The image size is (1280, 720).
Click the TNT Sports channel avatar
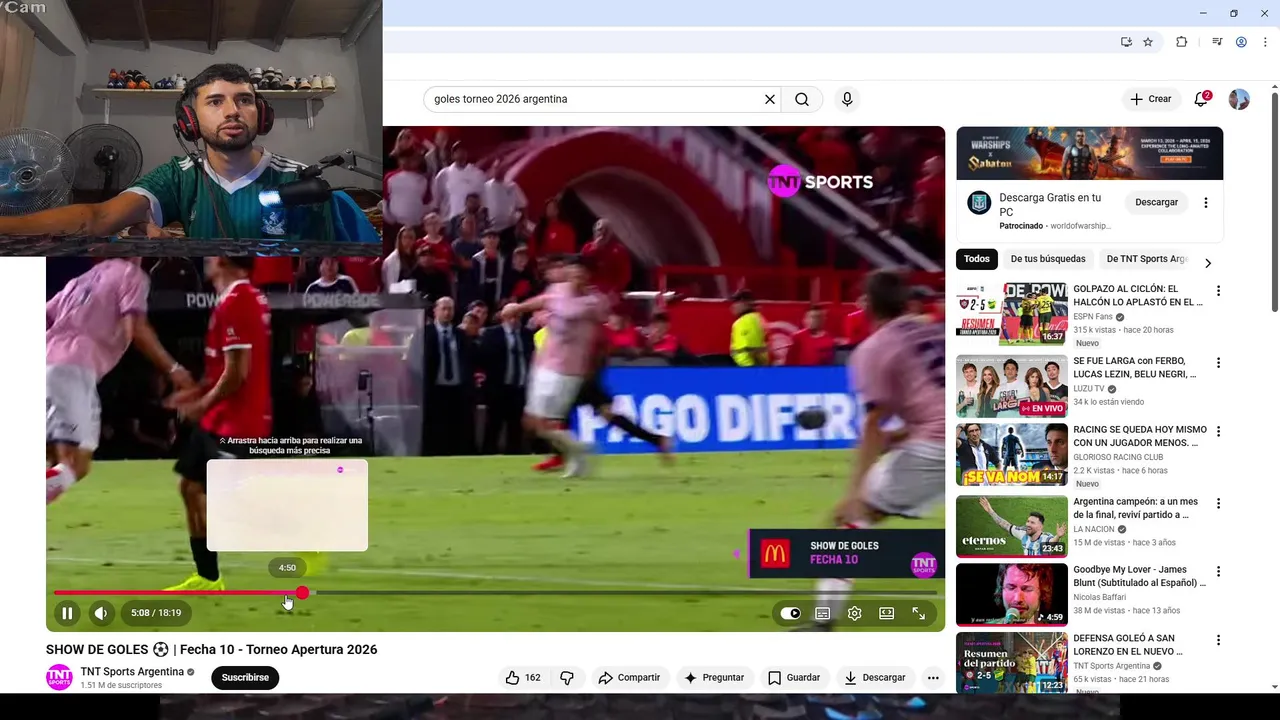[x=59, y=677]
